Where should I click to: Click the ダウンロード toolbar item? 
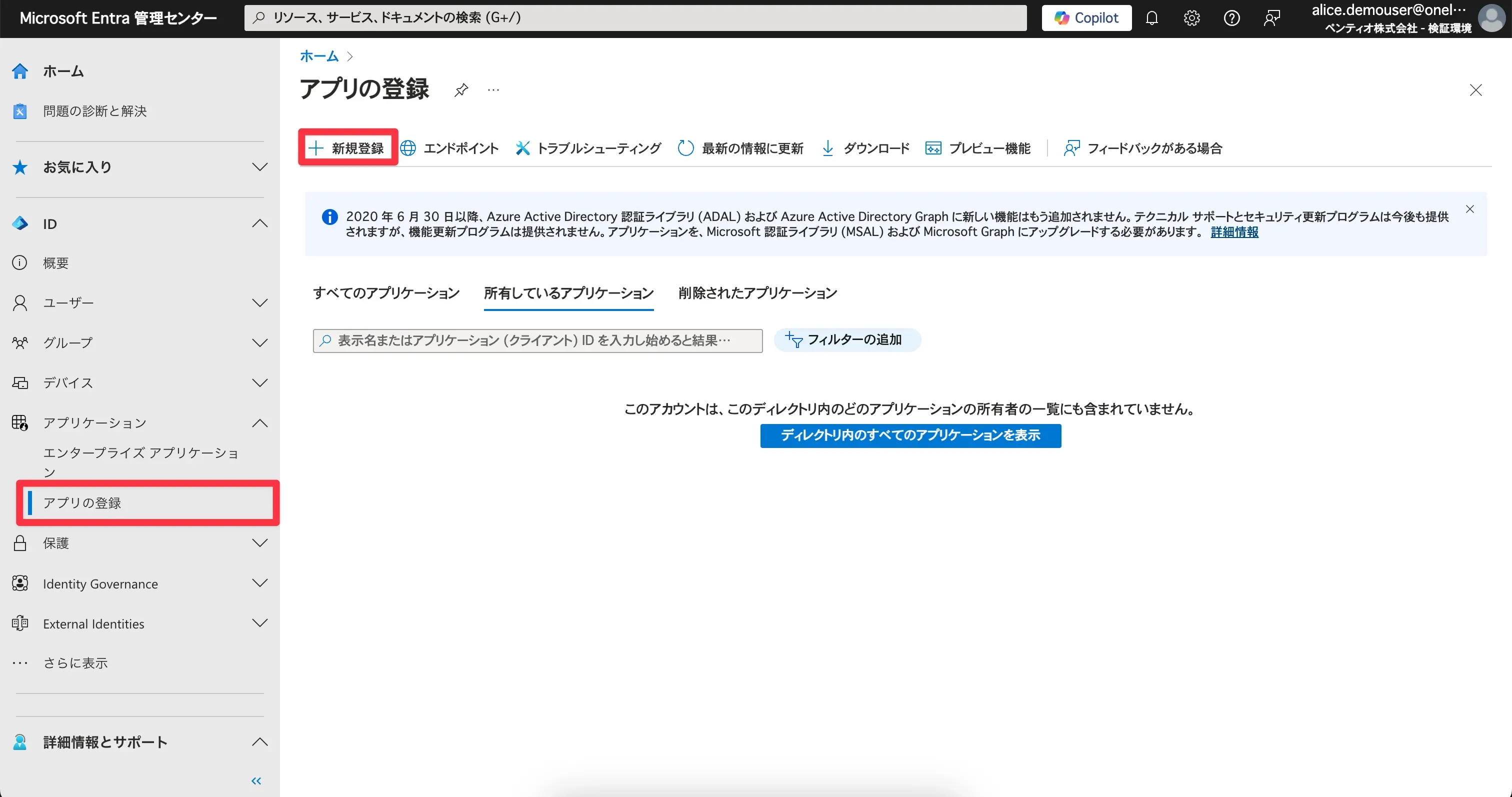(x=865, y=148)
